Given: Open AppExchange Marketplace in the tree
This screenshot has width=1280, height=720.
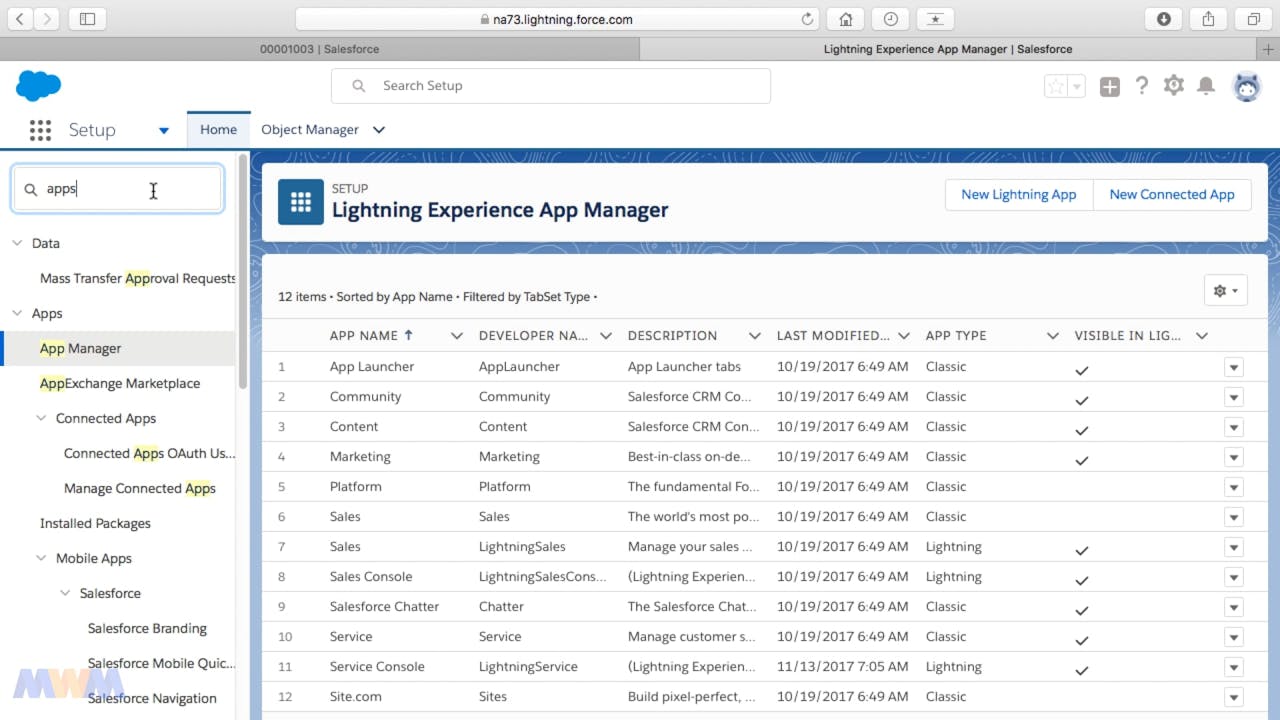Looking at the screenshot, I should click(120, 383).
